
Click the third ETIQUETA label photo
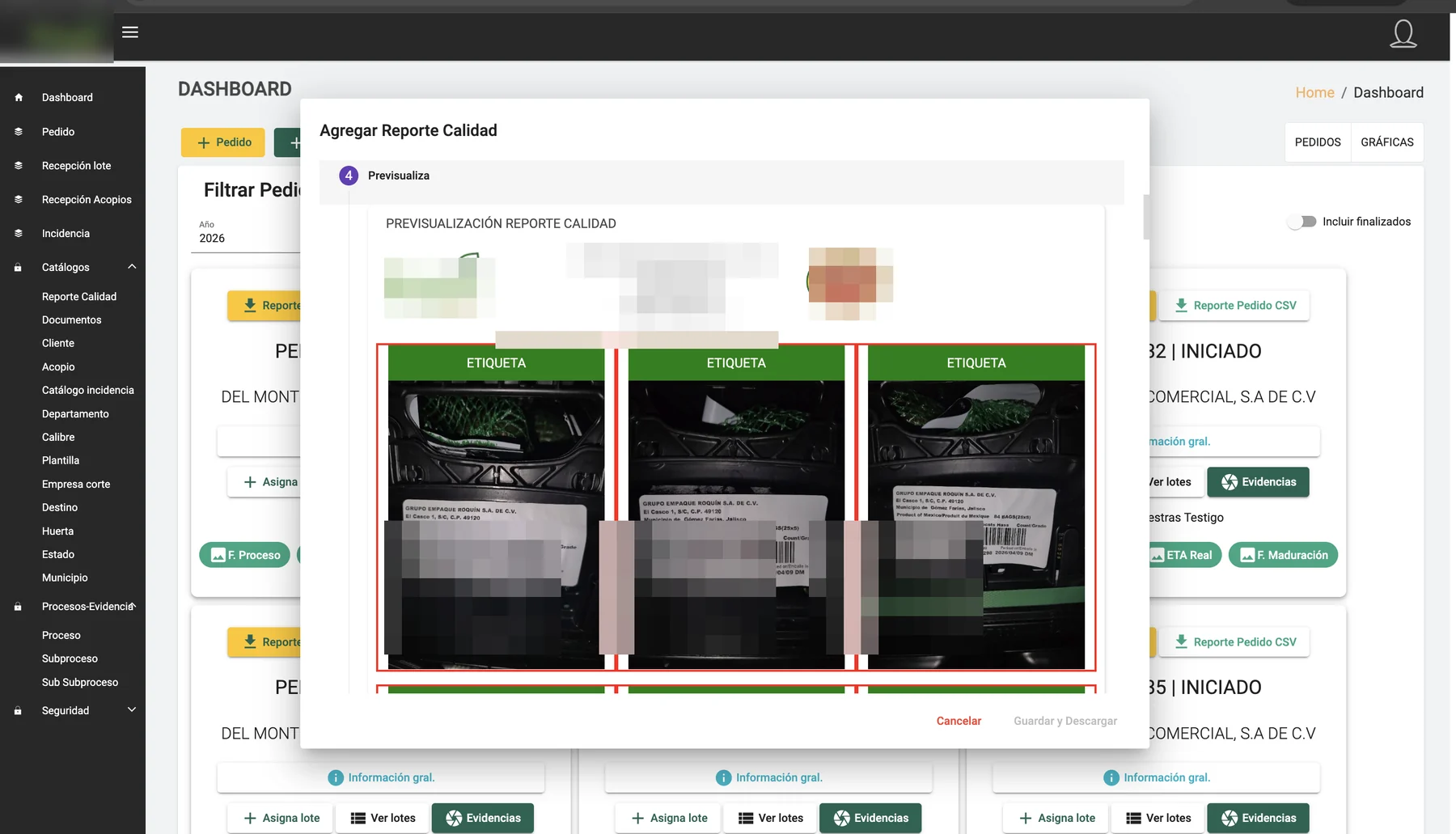click(976, 524)
